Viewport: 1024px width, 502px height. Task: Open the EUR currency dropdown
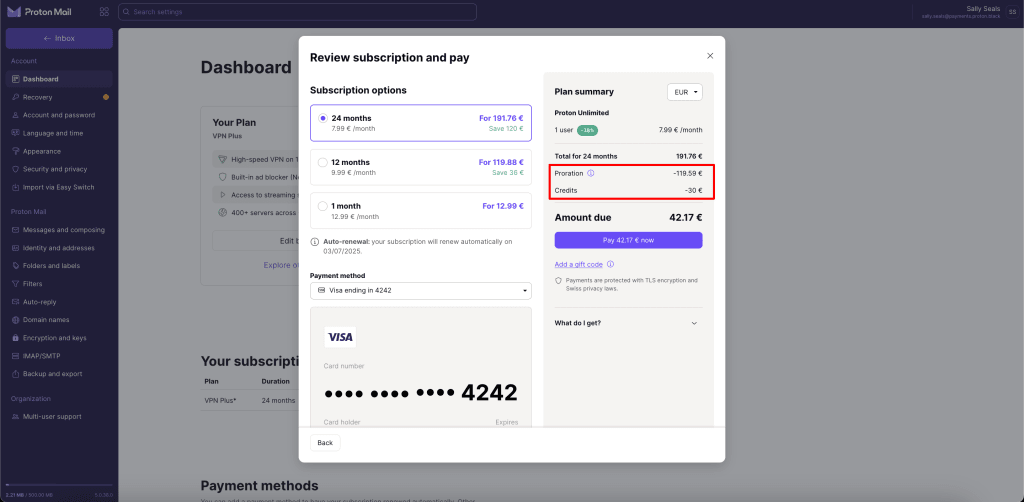(684, 92)
